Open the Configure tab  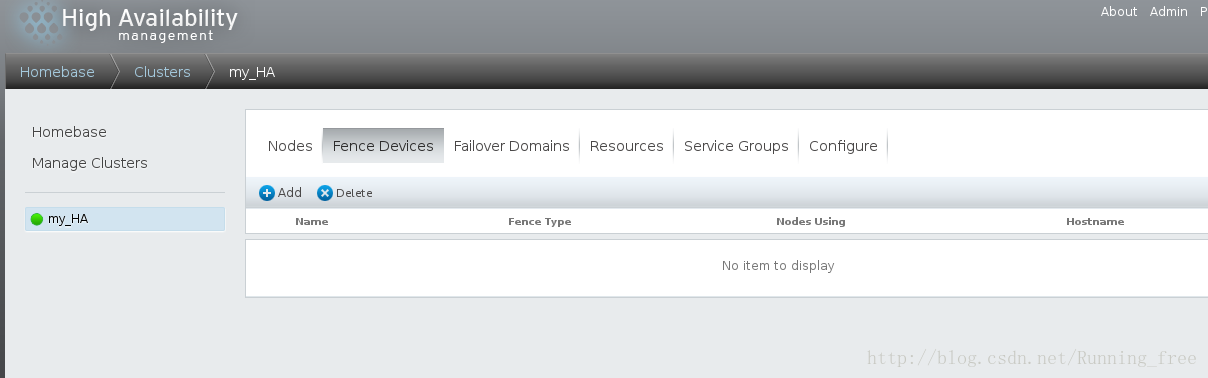click(843, 146)
